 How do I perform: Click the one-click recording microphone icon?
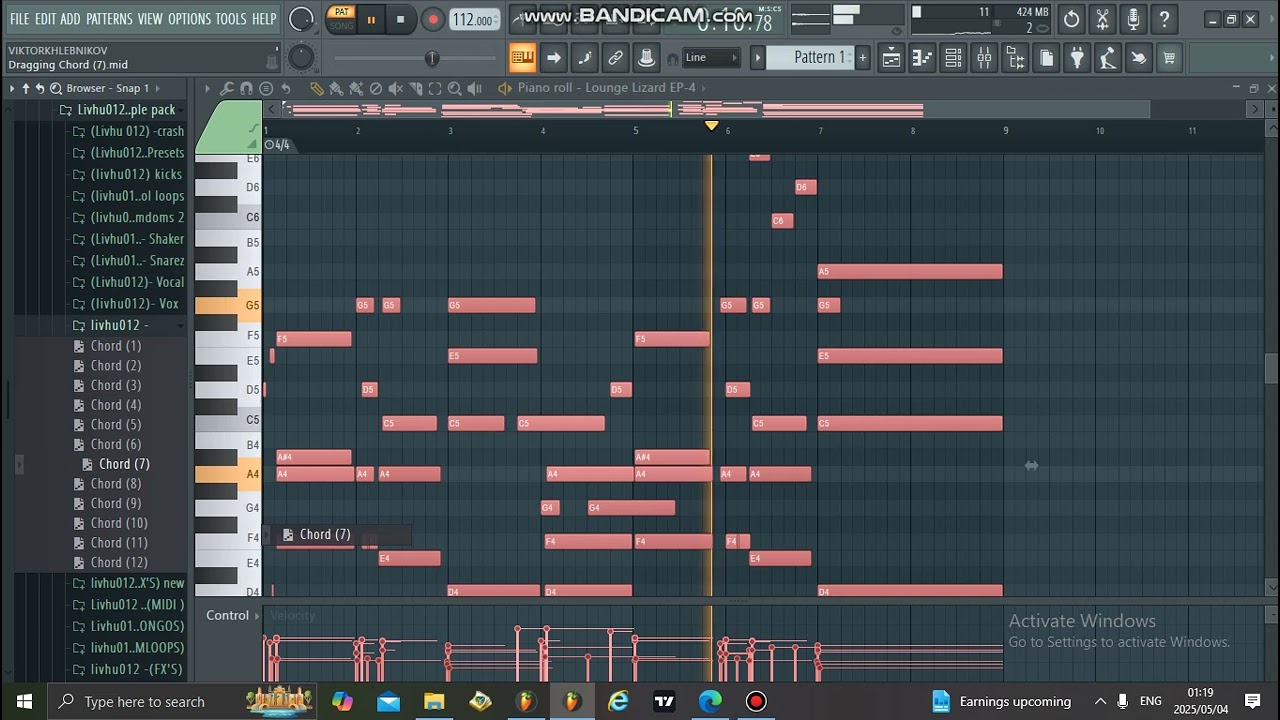(1133, 19)
